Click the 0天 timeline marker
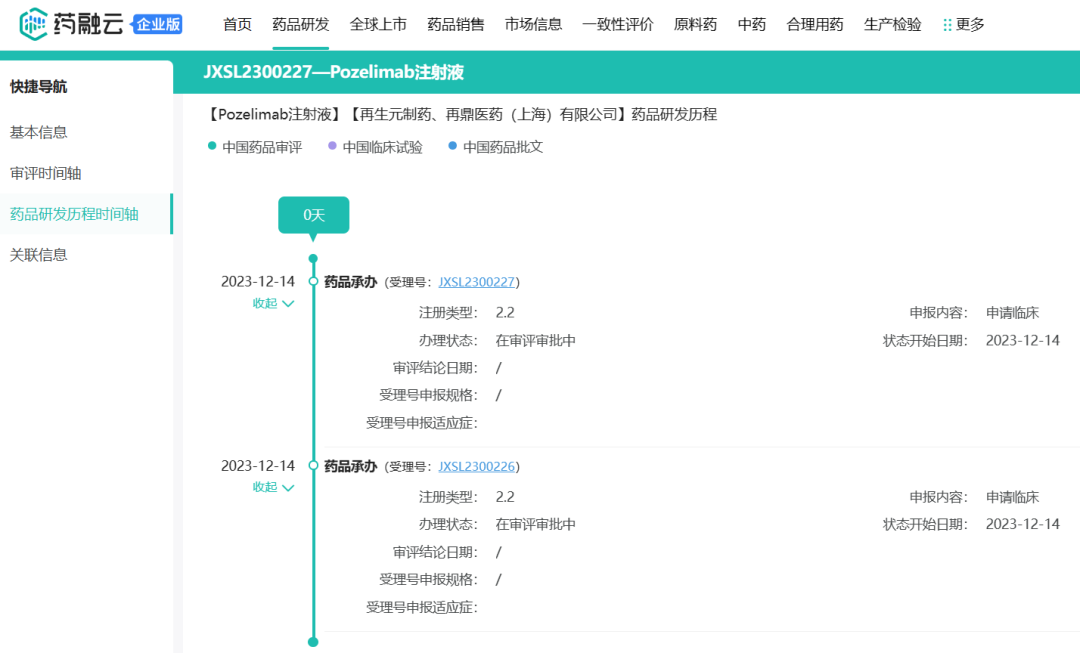This screenshot has width=1080, height=653. click(x=313, y=215)
